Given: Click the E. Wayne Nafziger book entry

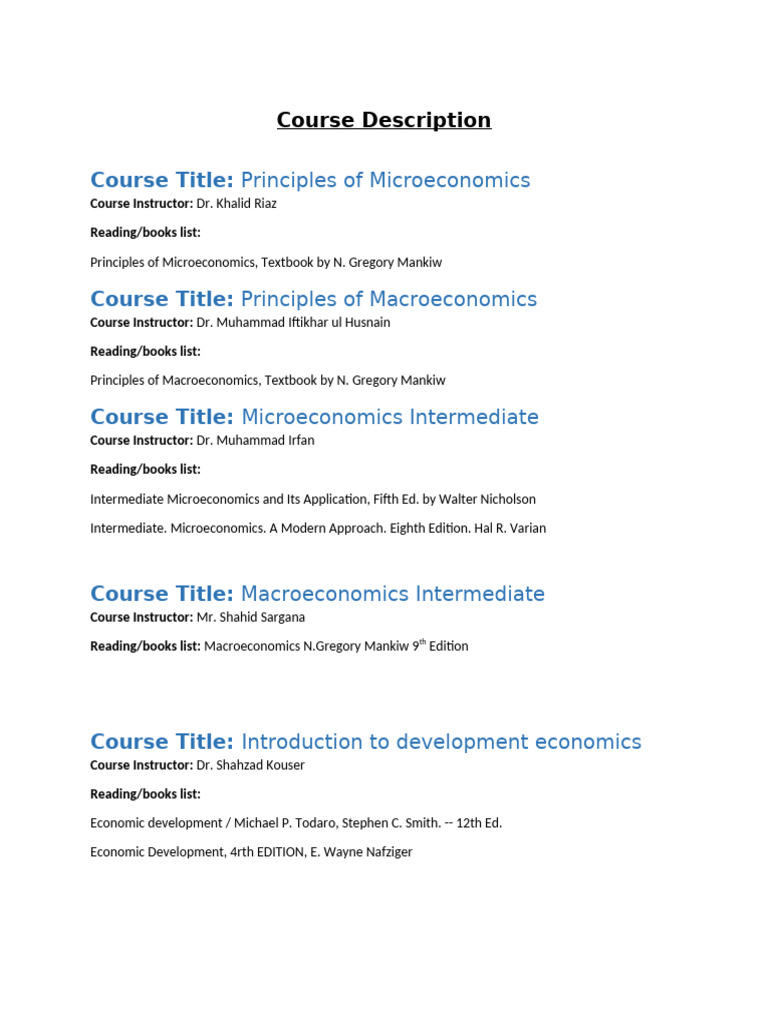Looking at the screenshot, I should pyautogui.click(x=251, y=852).
